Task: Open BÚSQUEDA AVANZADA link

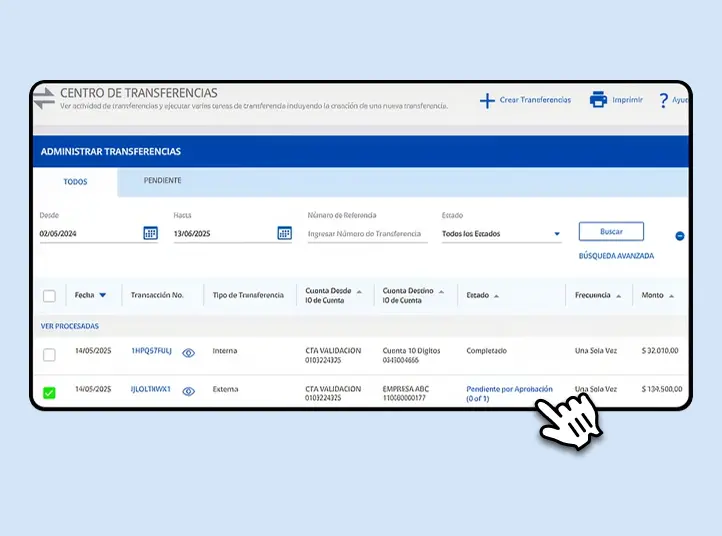Action: pos(616,256)
